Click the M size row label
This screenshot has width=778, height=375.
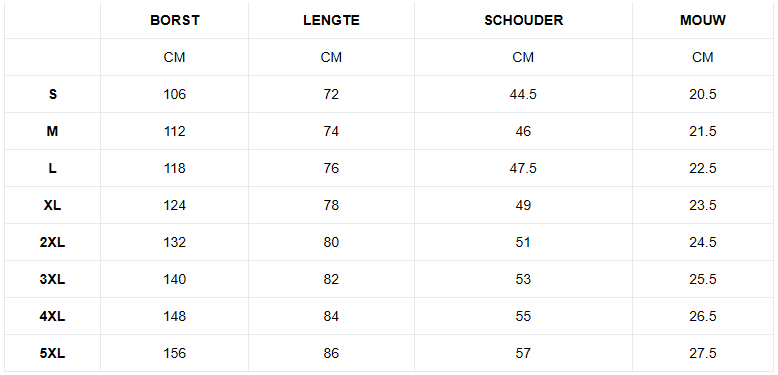pos(53,131)
